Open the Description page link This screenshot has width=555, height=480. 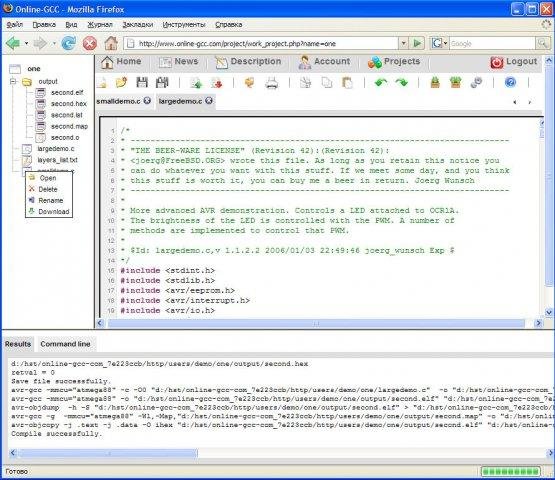tap(248, 62)
